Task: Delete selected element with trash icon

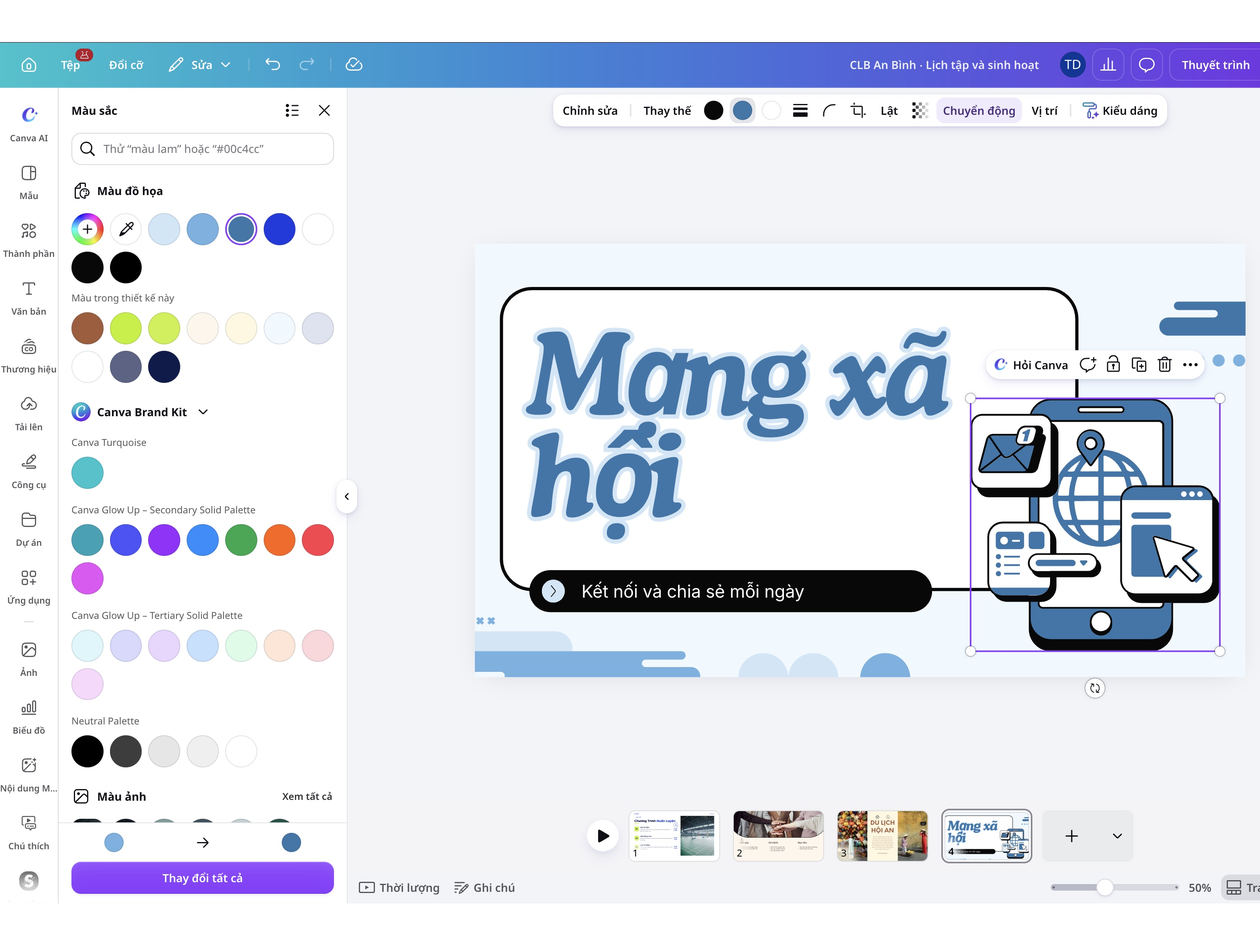Action: 1164,365
